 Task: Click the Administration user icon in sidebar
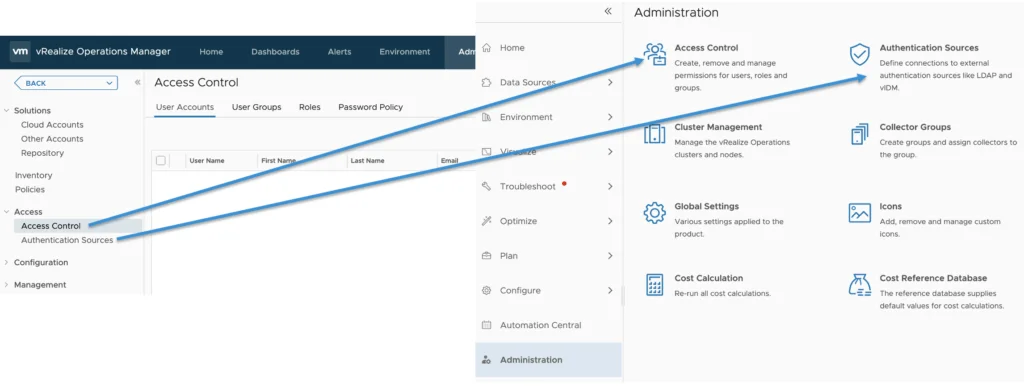[x=486, y=359]
